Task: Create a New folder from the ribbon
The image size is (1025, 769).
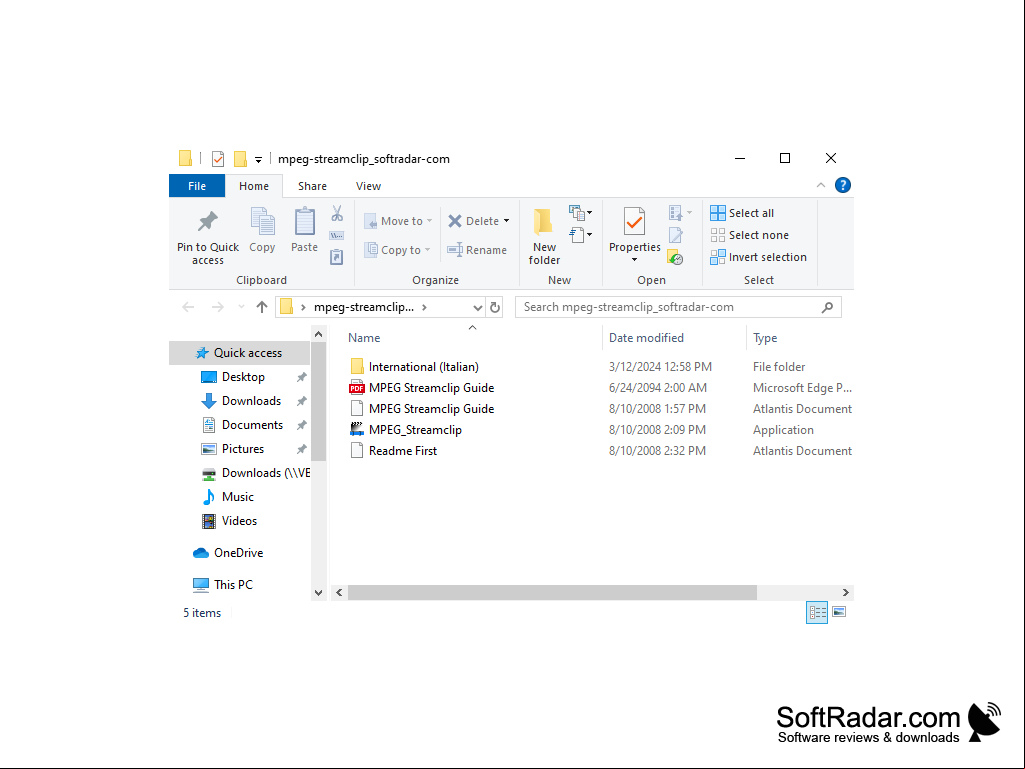Action: tap(544, 236)
